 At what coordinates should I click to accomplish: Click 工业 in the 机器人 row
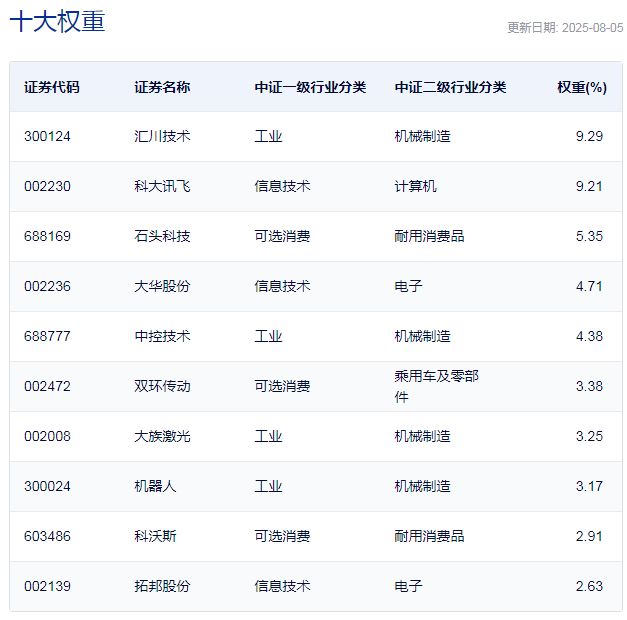(268, 486)
